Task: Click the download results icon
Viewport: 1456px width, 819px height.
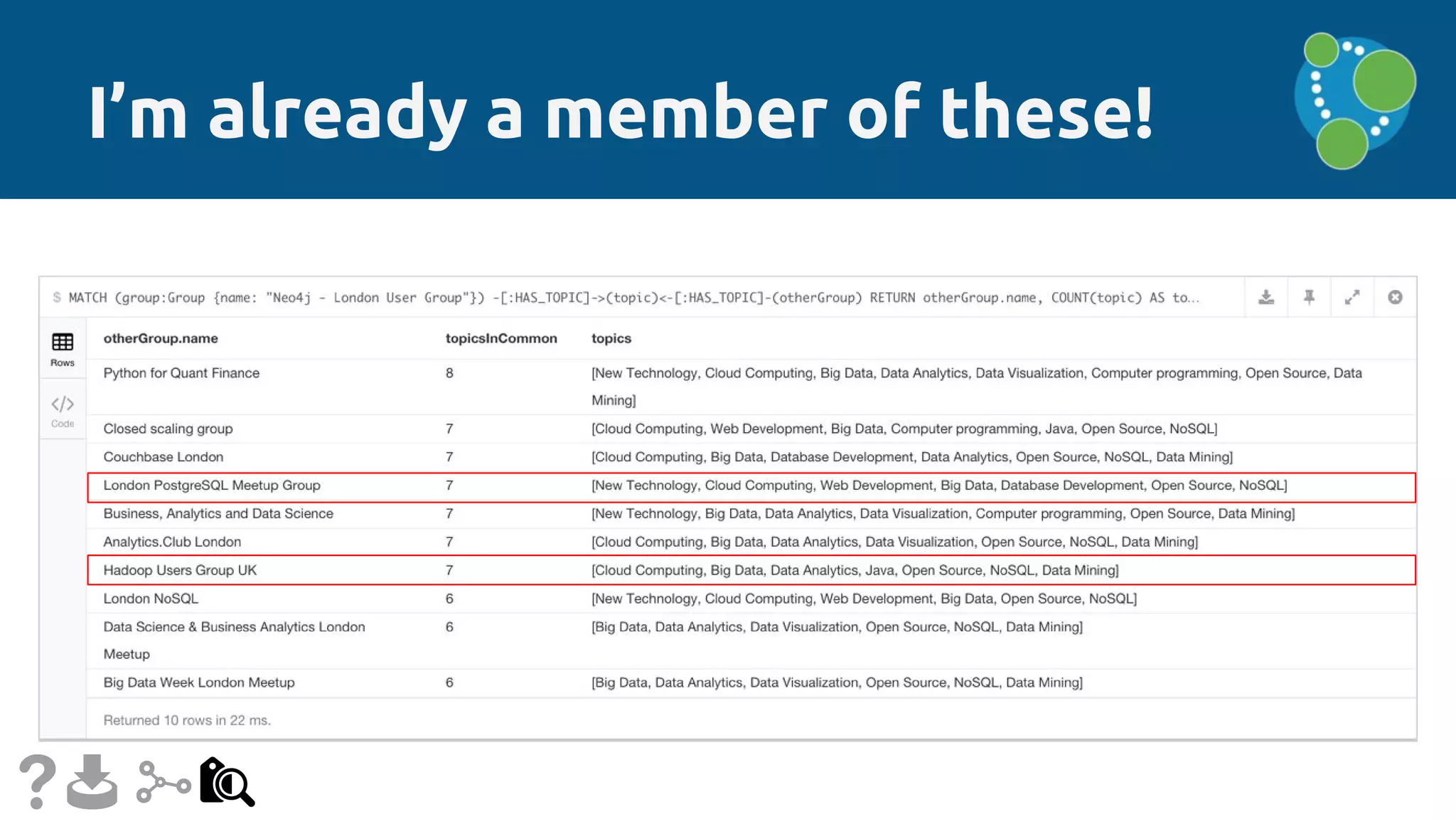Action: pos(1266,297)
